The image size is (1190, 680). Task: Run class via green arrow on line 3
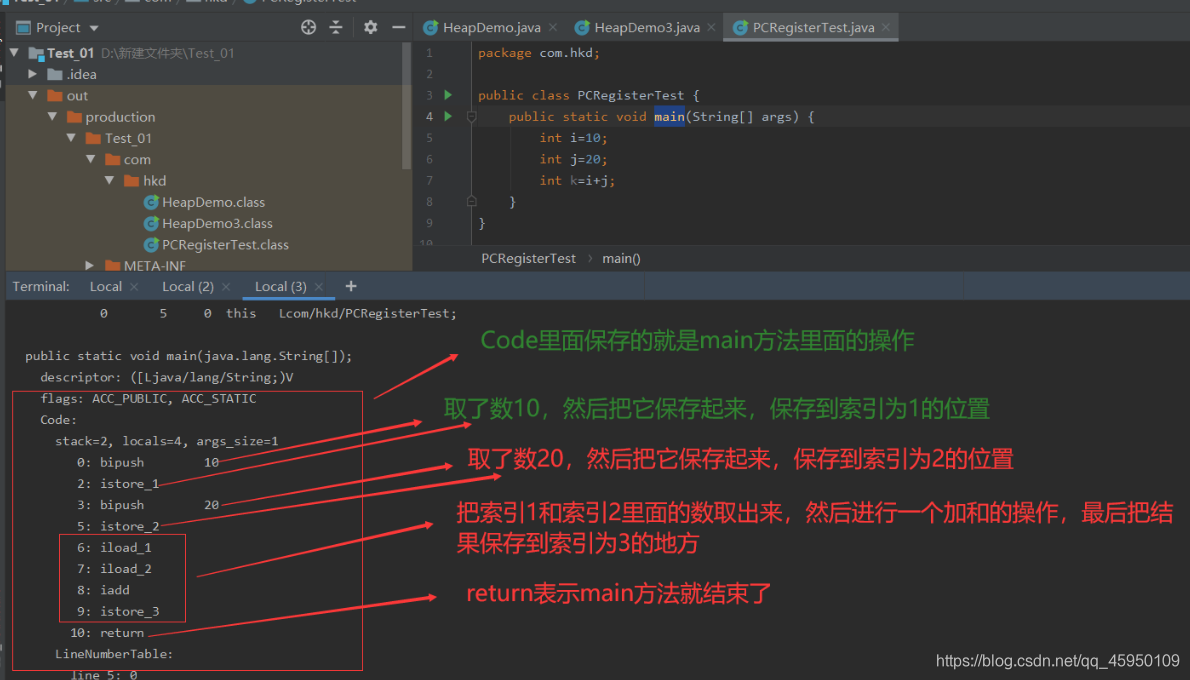[449, 95]
